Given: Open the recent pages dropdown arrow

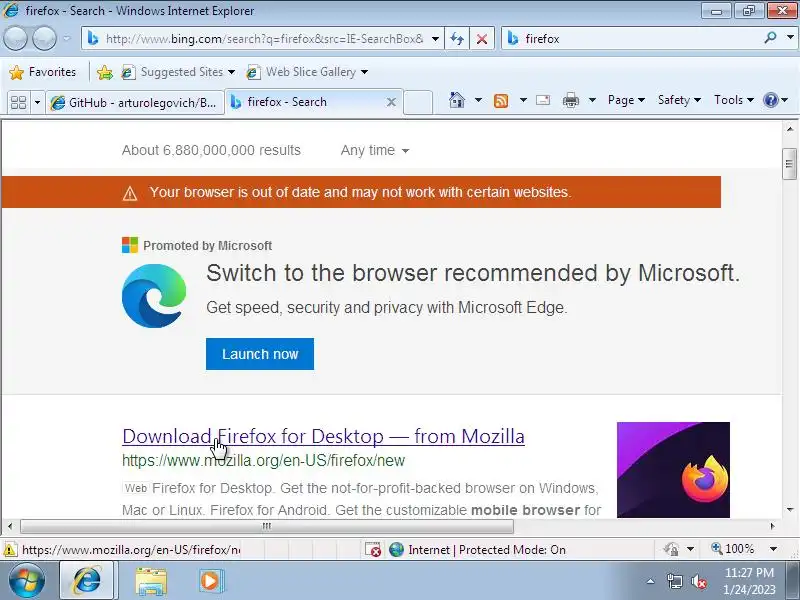Looking at the screenshot, I should (x=67, y=39).
